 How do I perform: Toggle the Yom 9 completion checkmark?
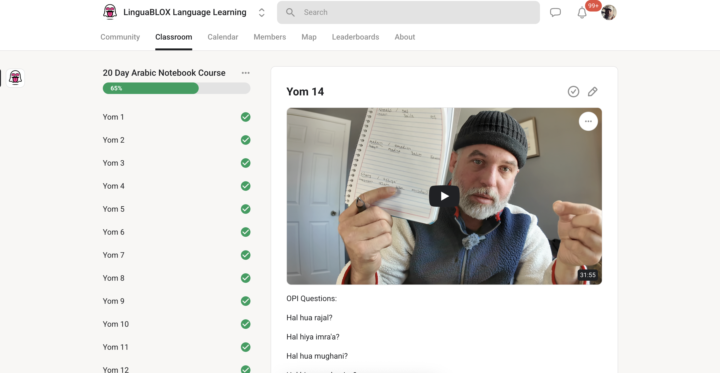(246, 301)
